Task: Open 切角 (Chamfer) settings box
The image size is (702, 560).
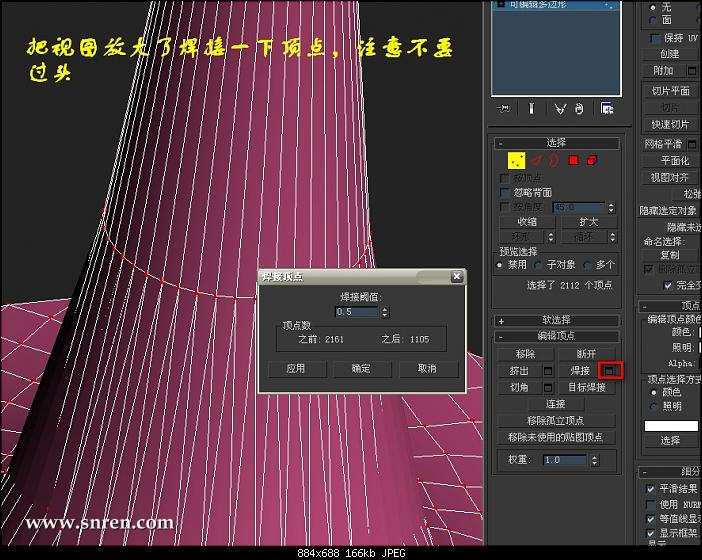Action: point(548,387)
